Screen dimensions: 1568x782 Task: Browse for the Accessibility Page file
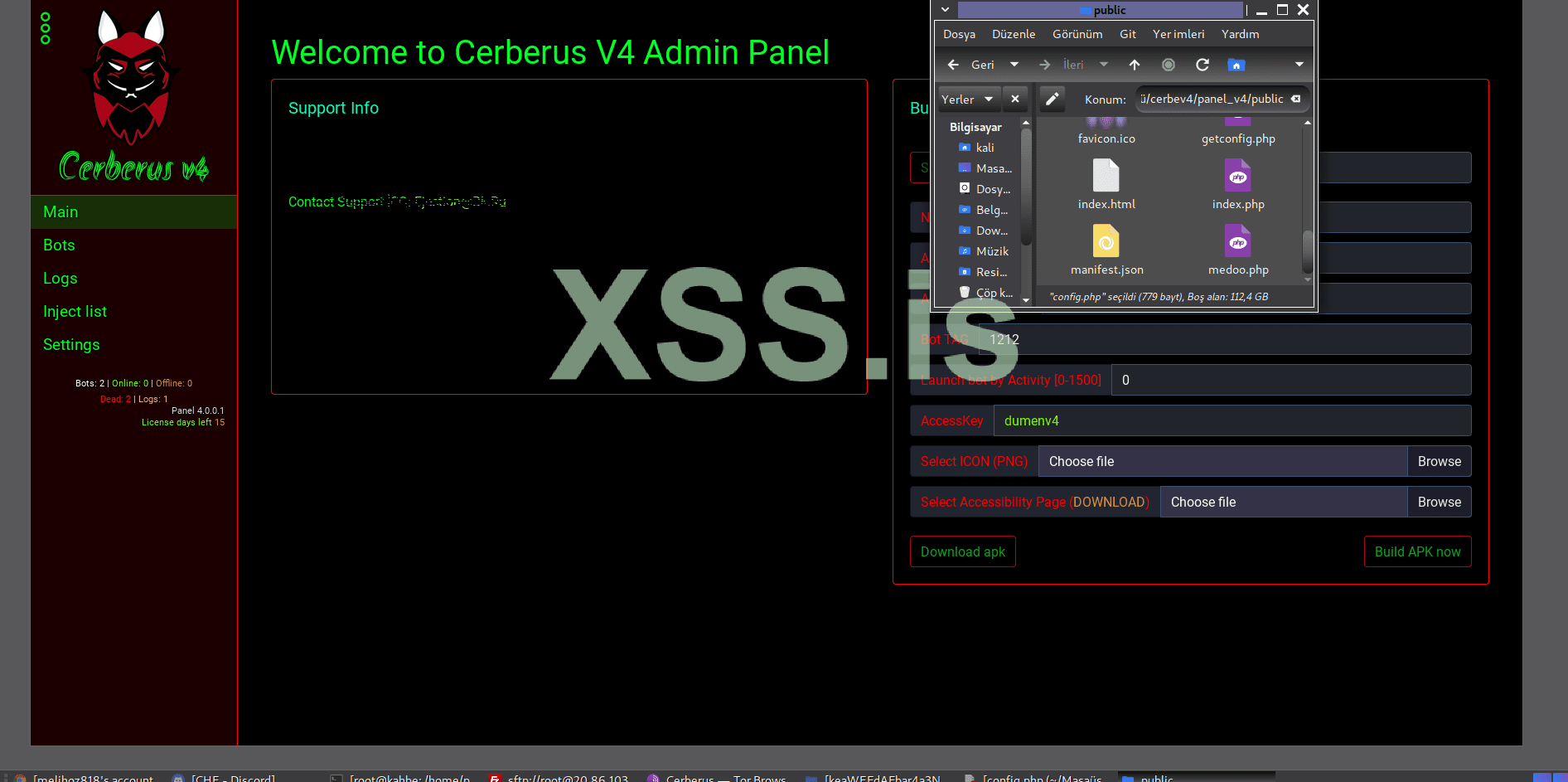tap(1439, 502)
